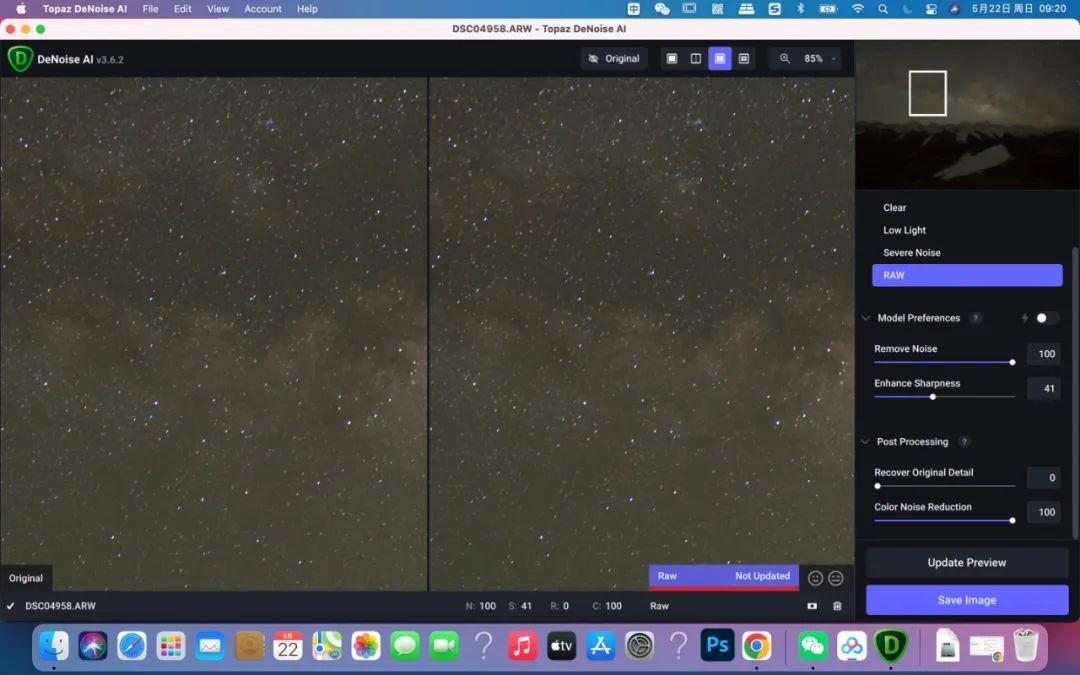Select the DSC04958.ARW file name
This screenshot has height=675, width=1080.
(61, 606)
